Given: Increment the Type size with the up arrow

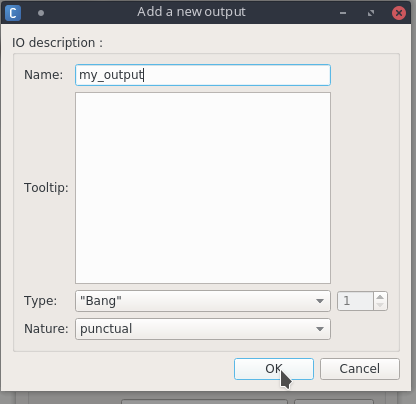Looking at the screenshot, I should click(x=380, y=297).
